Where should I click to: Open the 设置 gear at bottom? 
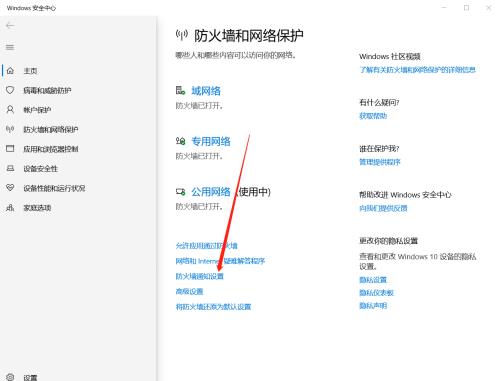(x=10, y=377)
